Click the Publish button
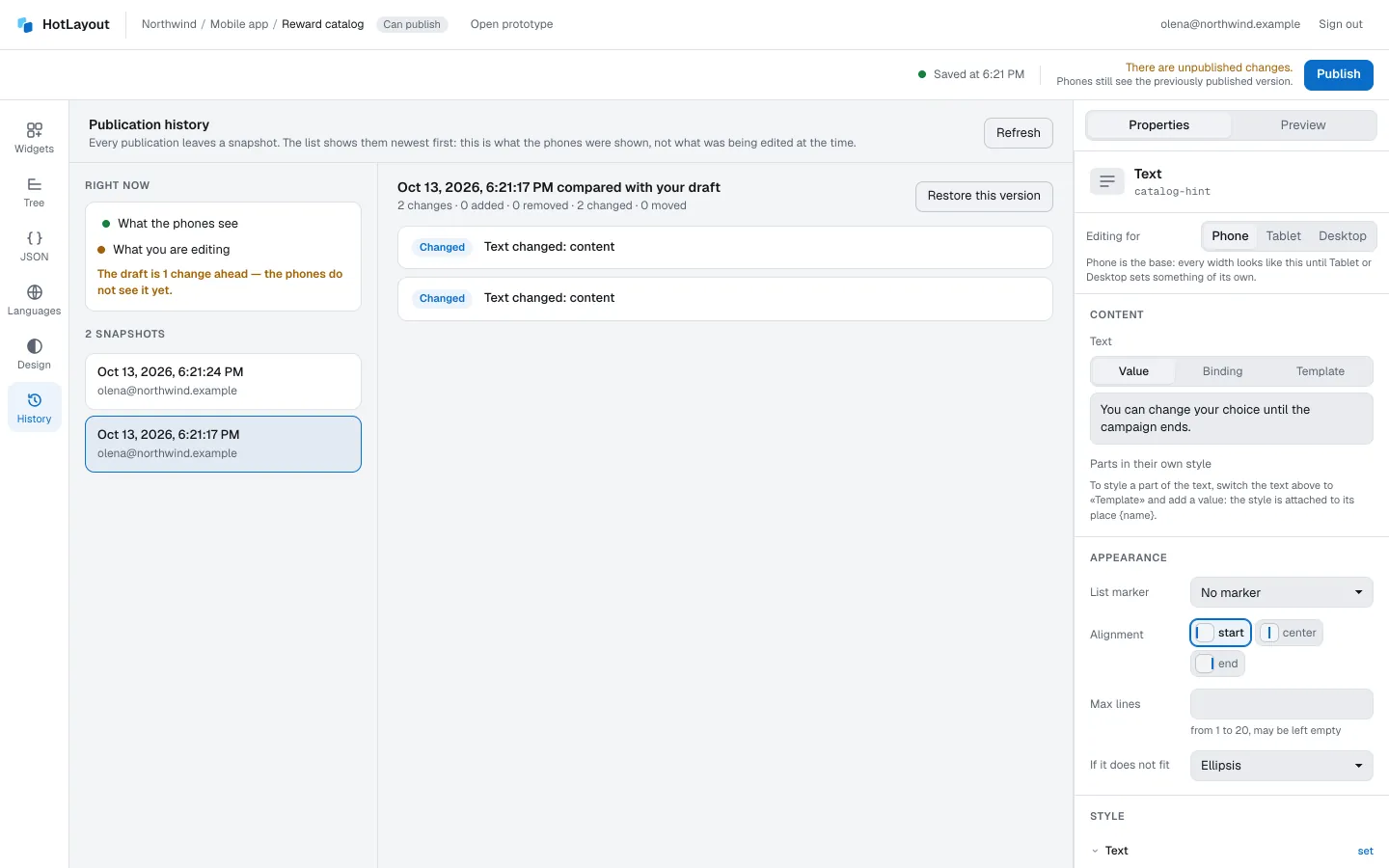The width and height of the screenshot is (1389, 868). (1338, 74)
